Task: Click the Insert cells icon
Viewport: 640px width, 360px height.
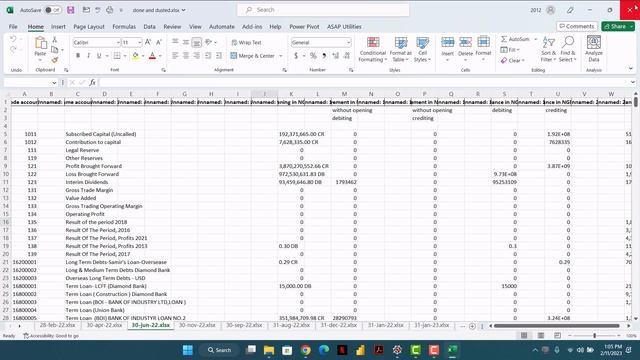Action: tap(447, 42)
